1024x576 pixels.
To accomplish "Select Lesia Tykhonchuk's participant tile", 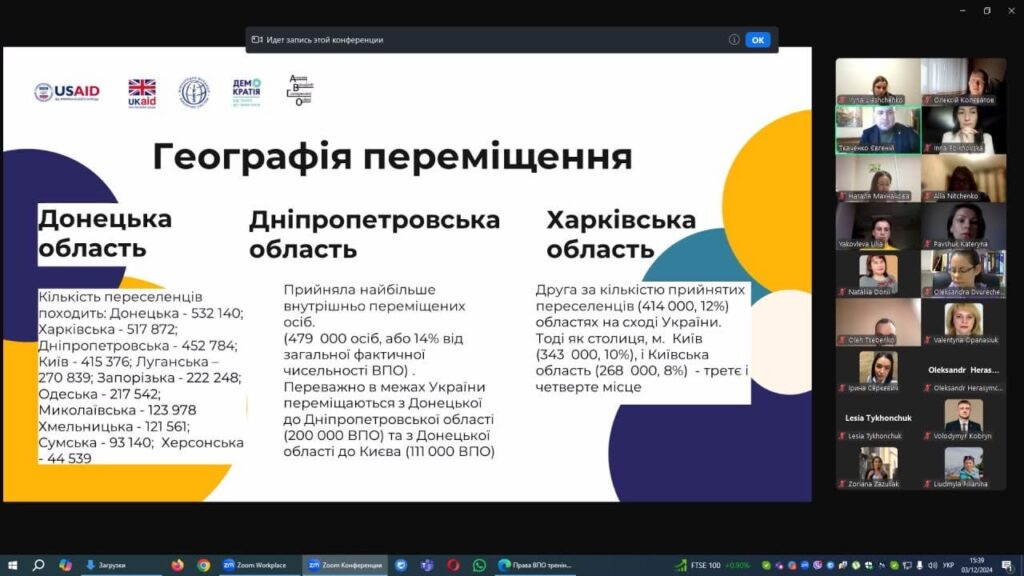I will pos(877,419).
